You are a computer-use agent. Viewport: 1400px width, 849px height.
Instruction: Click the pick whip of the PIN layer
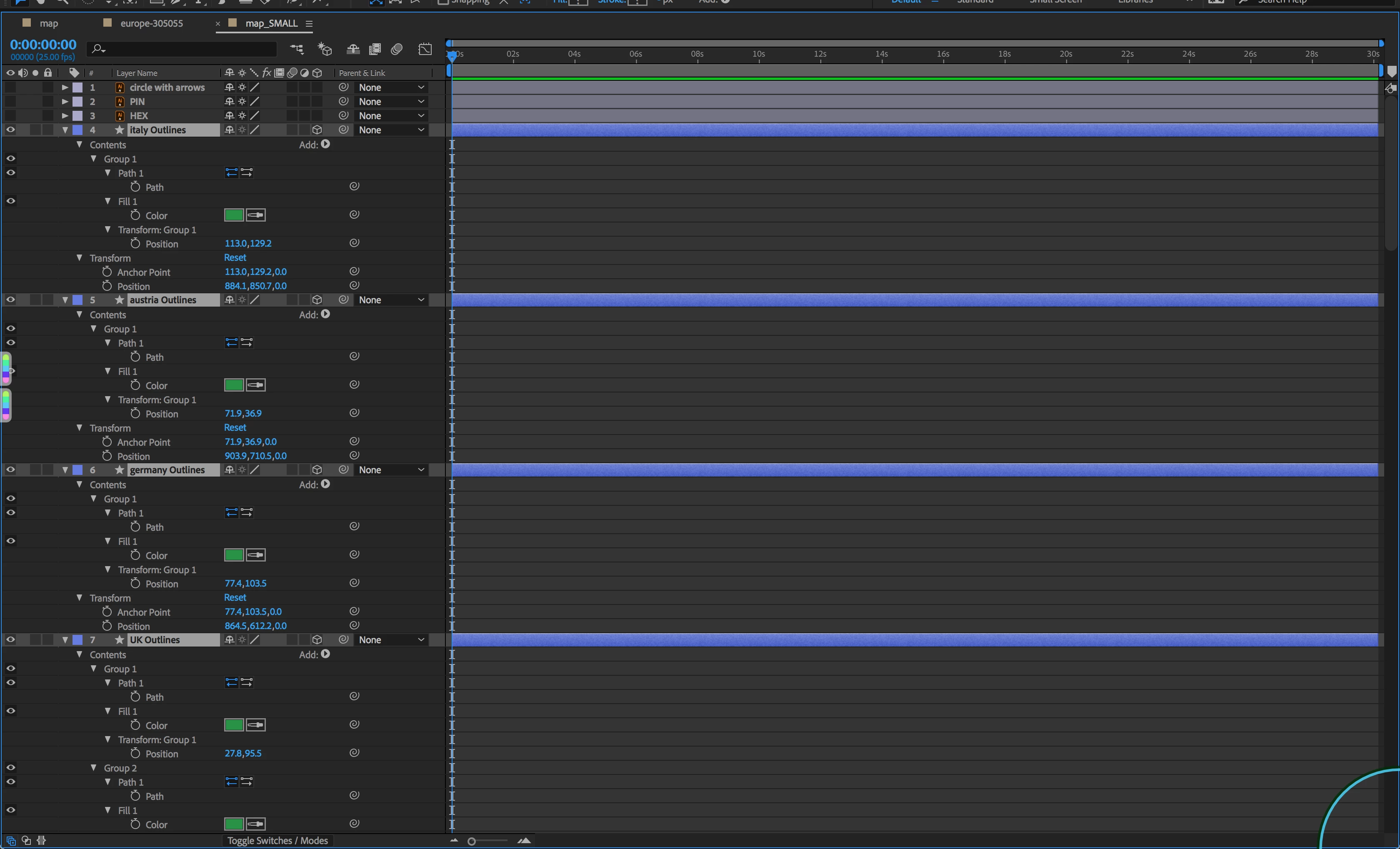343,101
